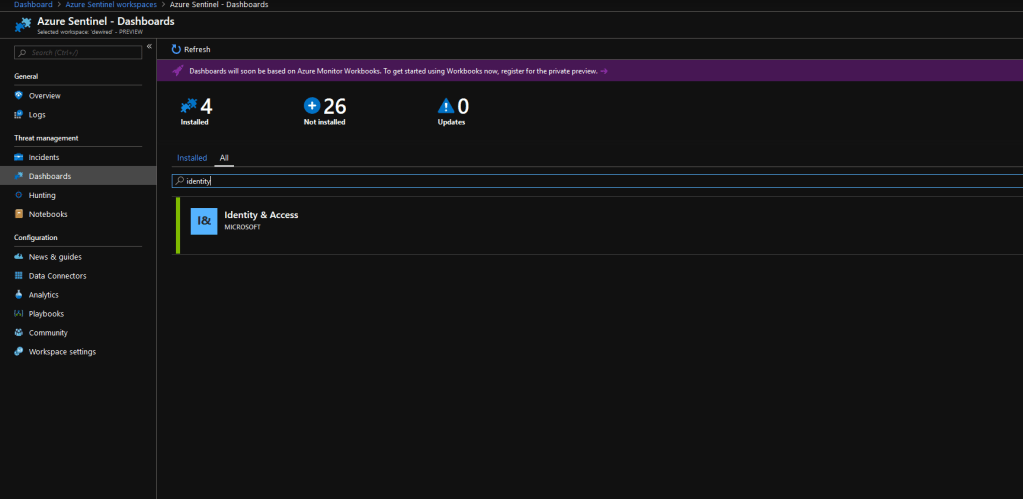Open Workspace settings icon
The width and height of the screenshot is (1023, 499).
click(19, 352)
